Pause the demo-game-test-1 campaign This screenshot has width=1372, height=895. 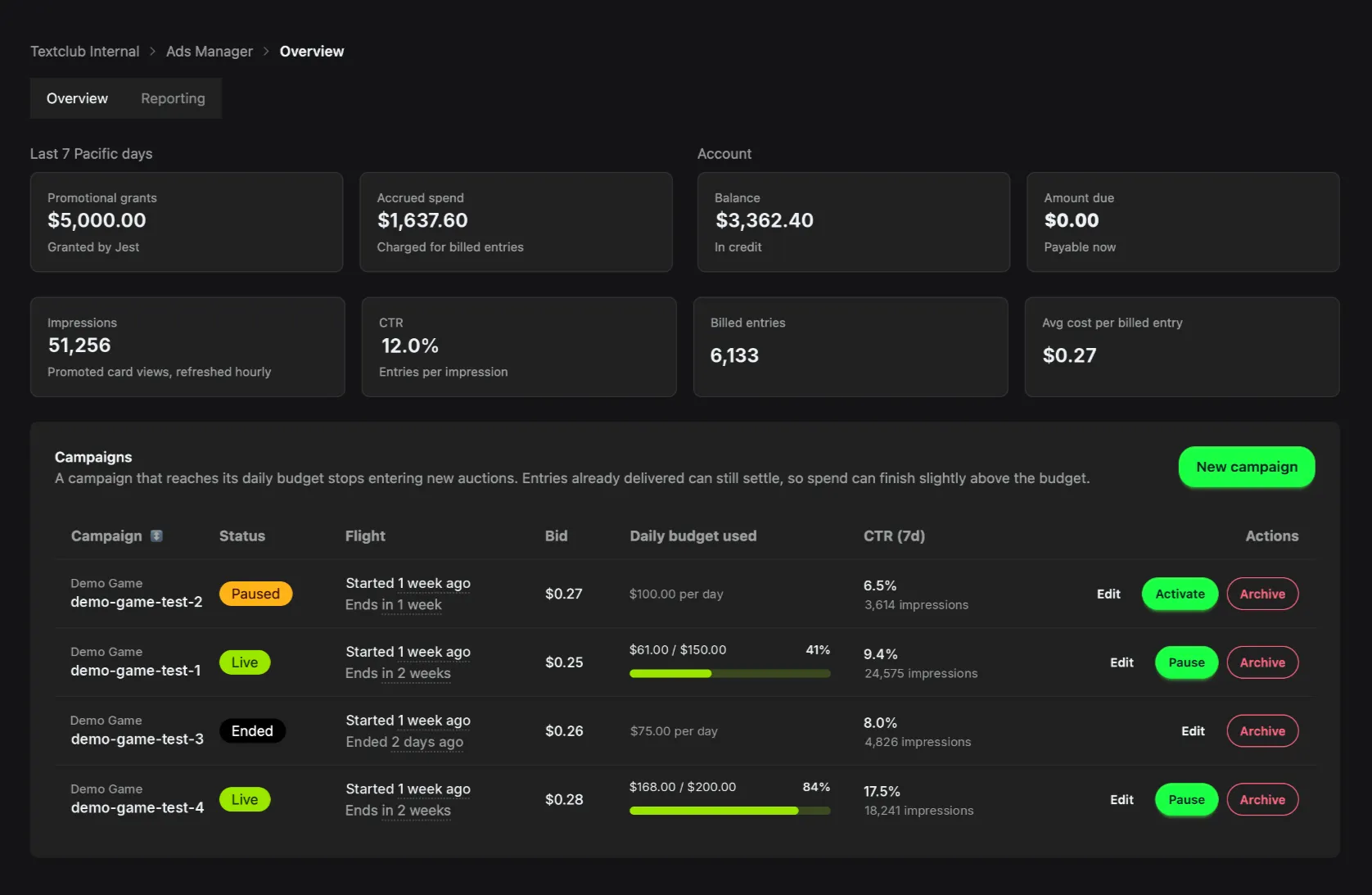pyautogui.click(x=1186, y=662)
